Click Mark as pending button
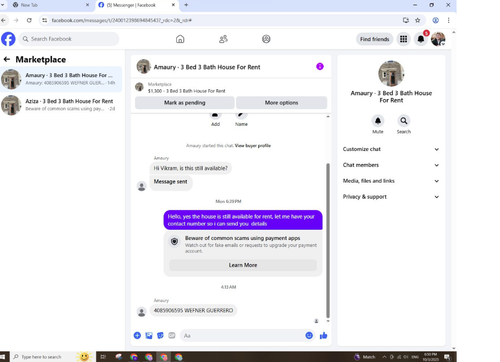Image resolution: width=500 pixels, height=362 pixels. (185, 103)
